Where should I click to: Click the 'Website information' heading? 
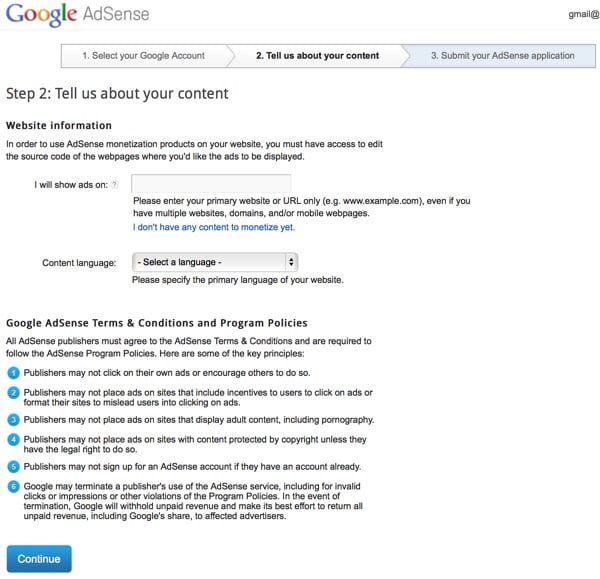coord(59,126)
